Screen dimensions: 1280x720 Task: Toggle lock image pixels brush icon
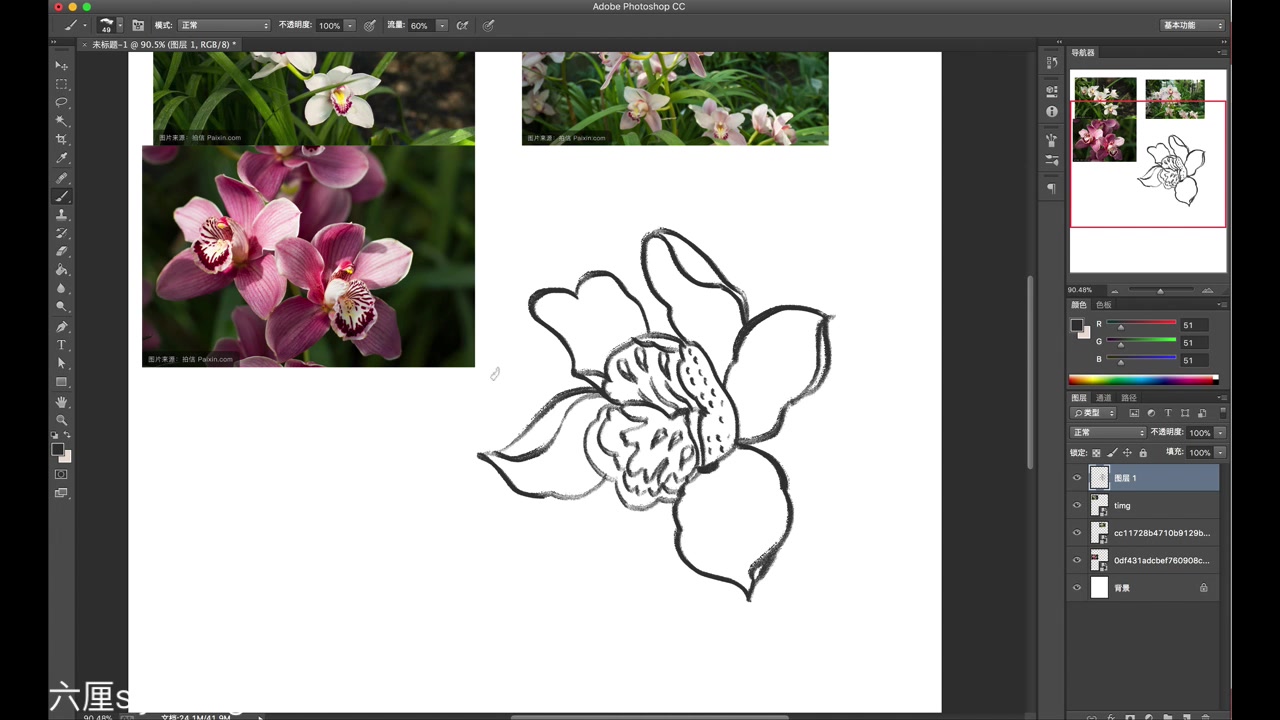click(1112, 453)
